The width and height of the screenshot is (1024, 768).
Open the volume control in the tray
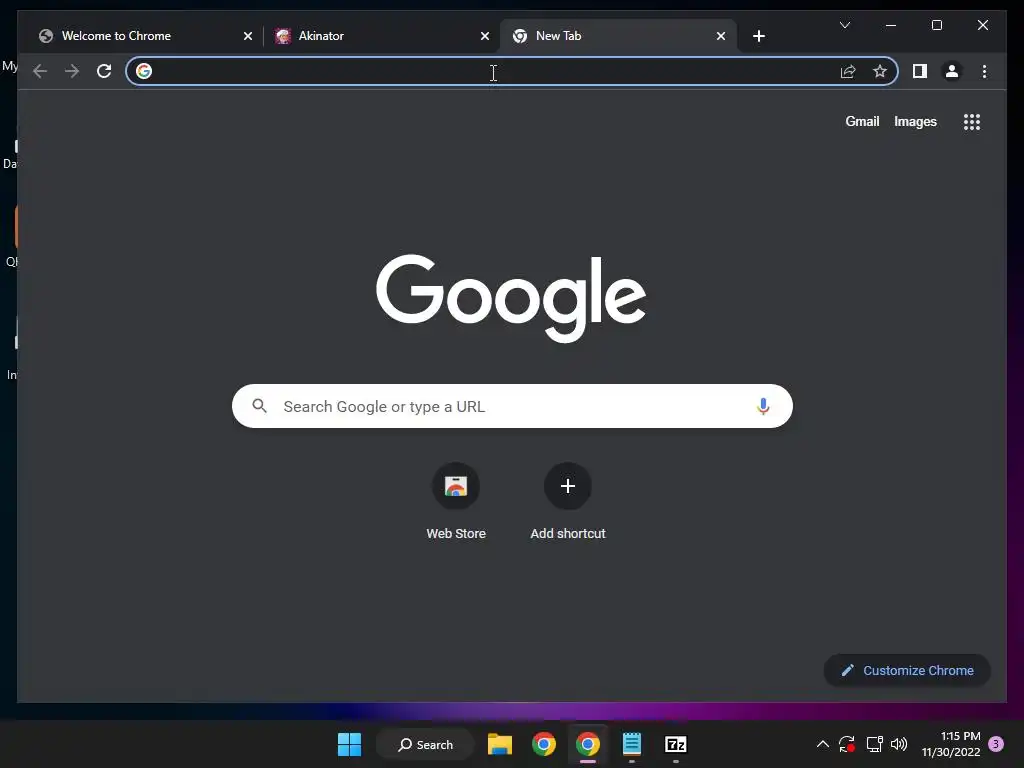tap(899, 744)
